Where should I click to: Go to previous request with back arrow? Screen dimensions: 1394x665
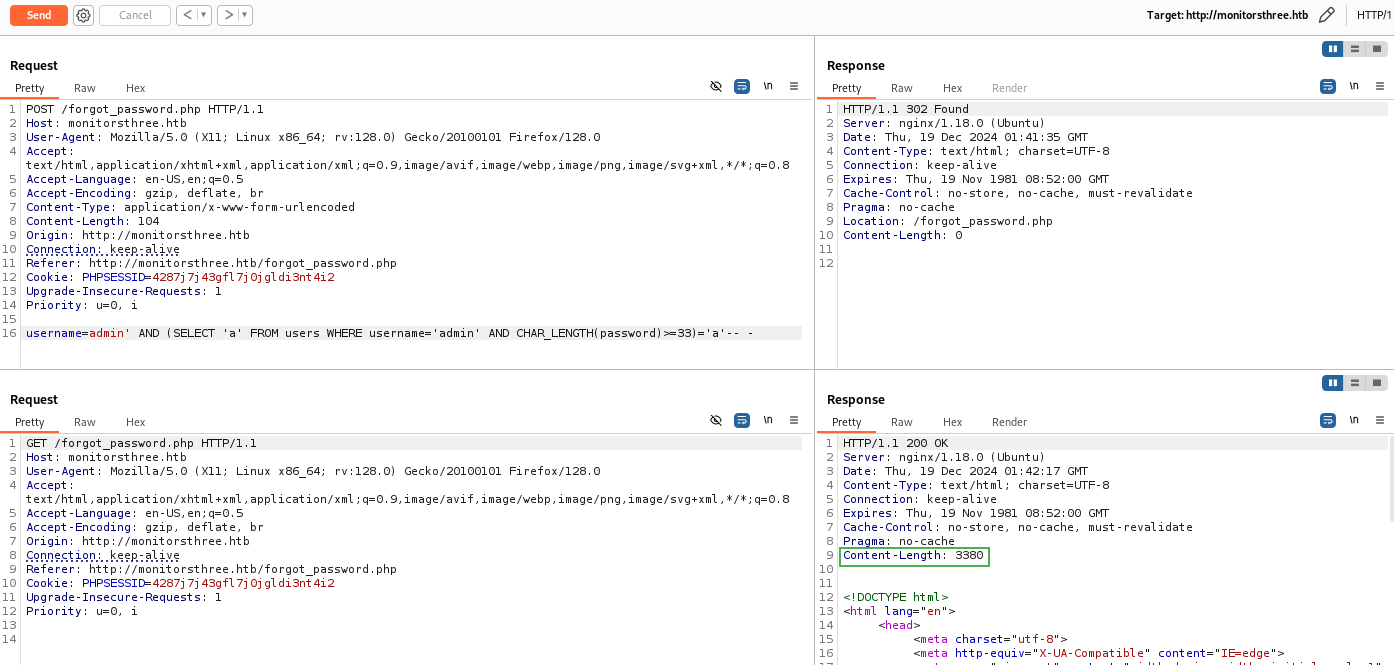(186, 15)
